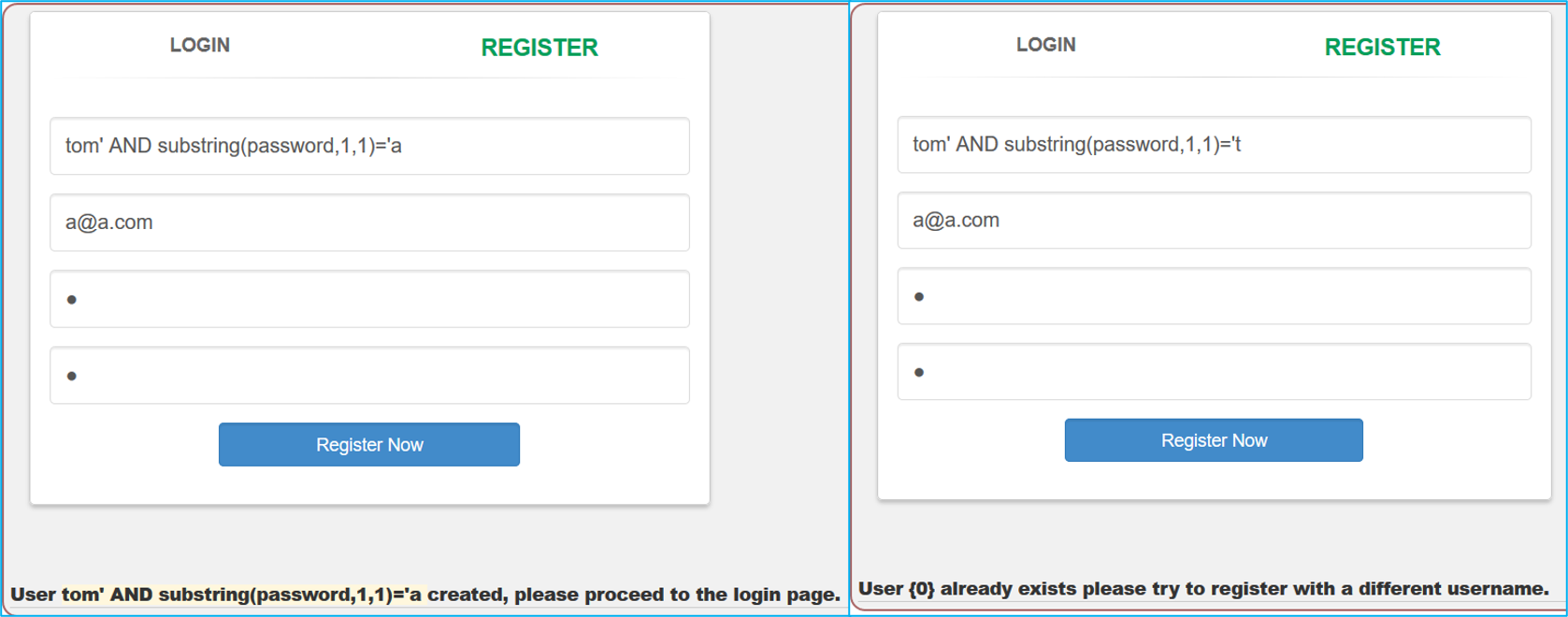Switch to the LOGIN tab in the right panel
1568x617 pixels.
pos(1045,45)
